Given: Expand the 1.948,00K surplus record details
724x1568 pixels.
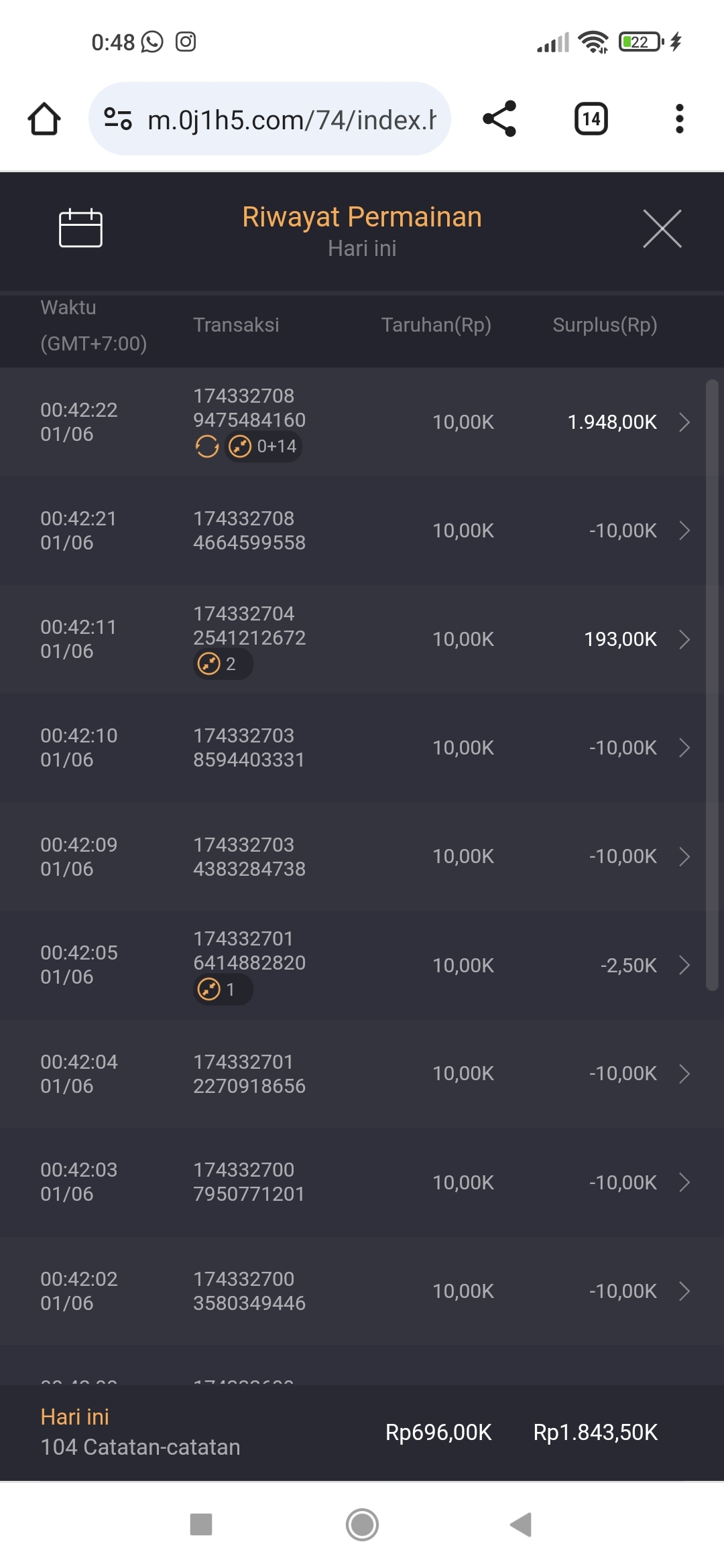Looking at the screenshot, I should click(x=684, y=422).
